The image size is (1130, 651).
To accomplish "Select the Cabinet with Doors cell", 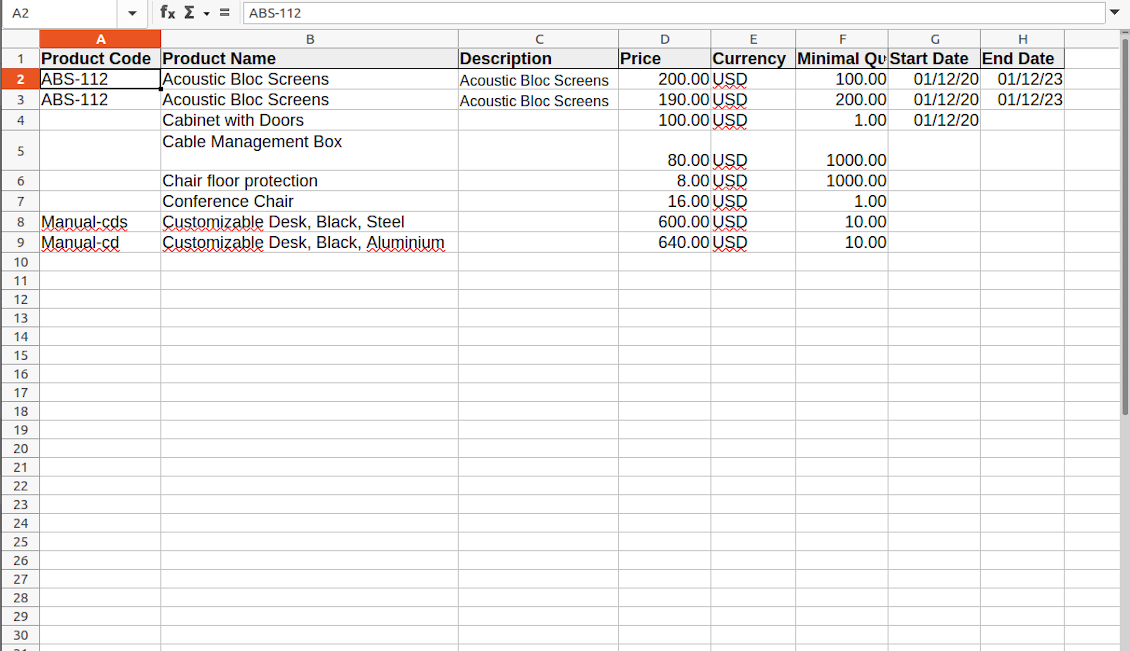I will pyautogui.click(x=309, y=120).
